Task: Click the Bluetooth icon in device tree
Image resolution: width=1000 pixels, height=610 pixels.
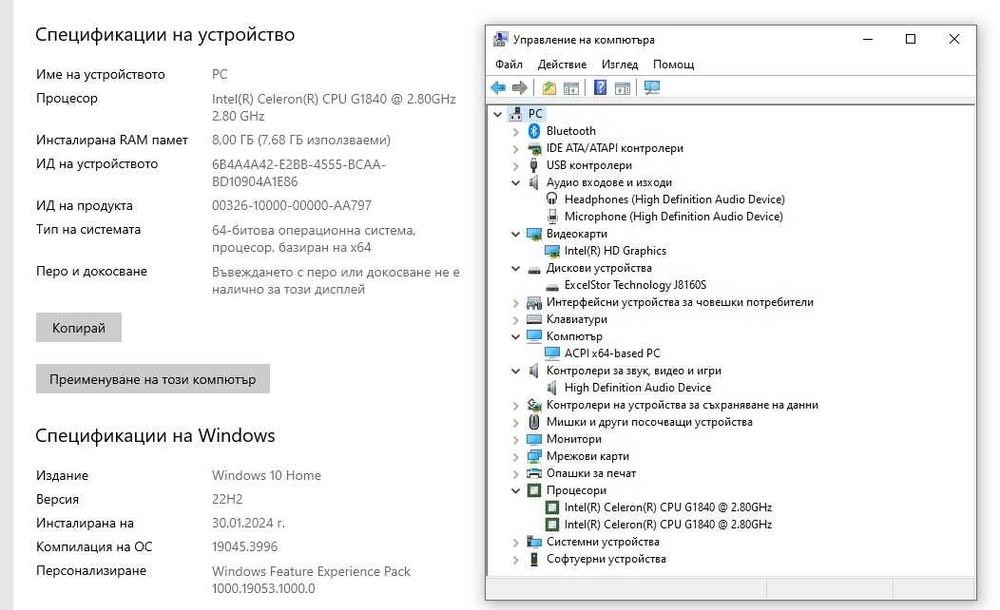Action: (x=534, y=131)
